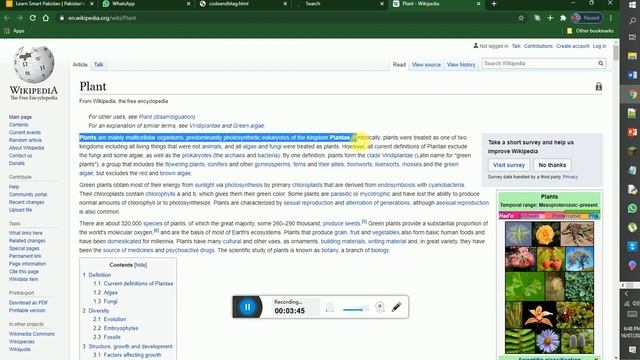The height and width of the screenshot is (360, 640).
Task: Open the recorder annotation pencil tool
Action: click(396, 307)
